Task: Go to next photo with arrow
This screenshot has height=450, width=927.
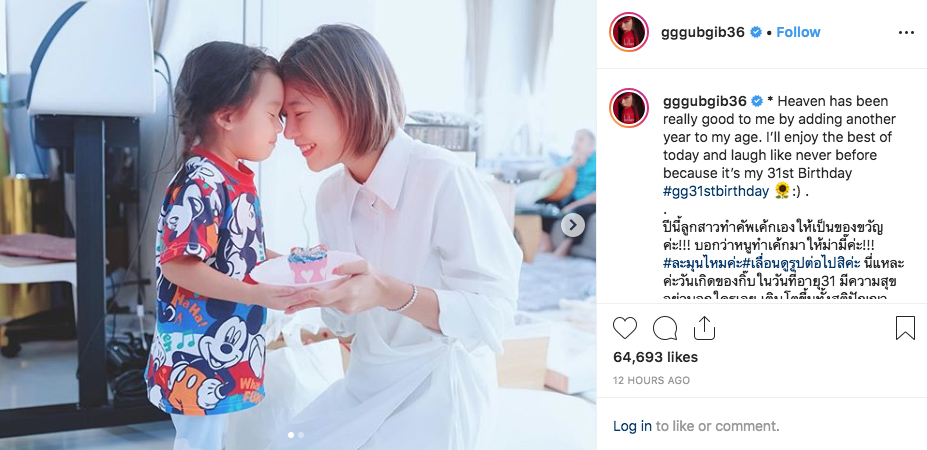Action: click(572, 225)
